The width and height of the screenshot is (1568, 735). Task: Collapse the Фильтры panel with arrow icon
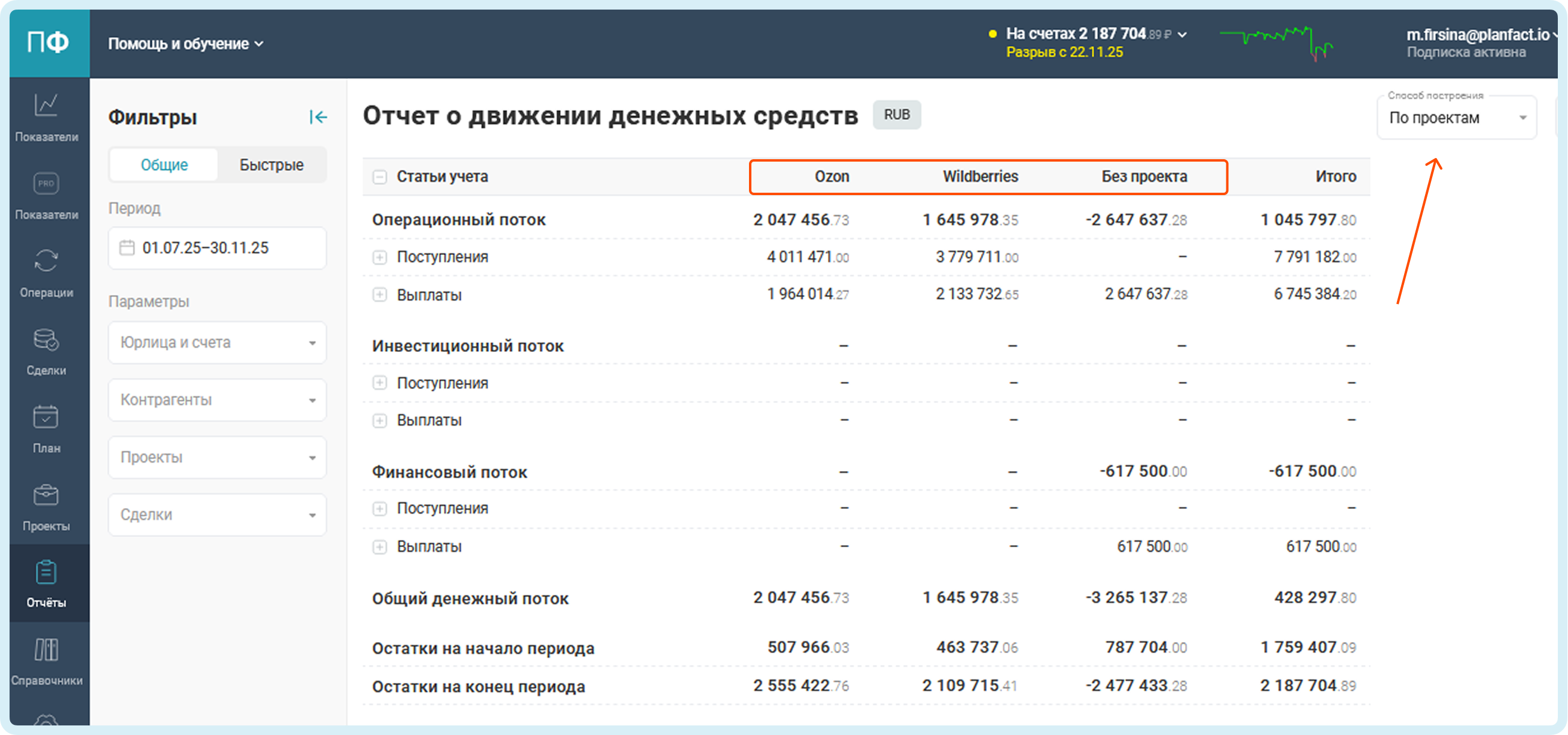coord(318,117)
